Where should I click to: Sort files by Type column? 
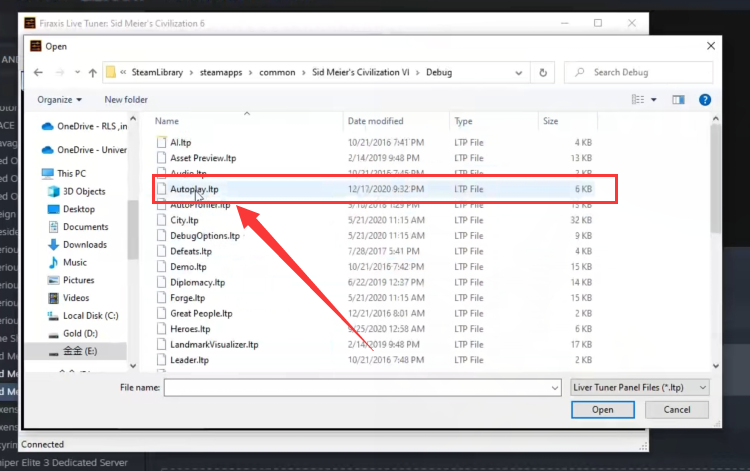[x=463, y=121]
